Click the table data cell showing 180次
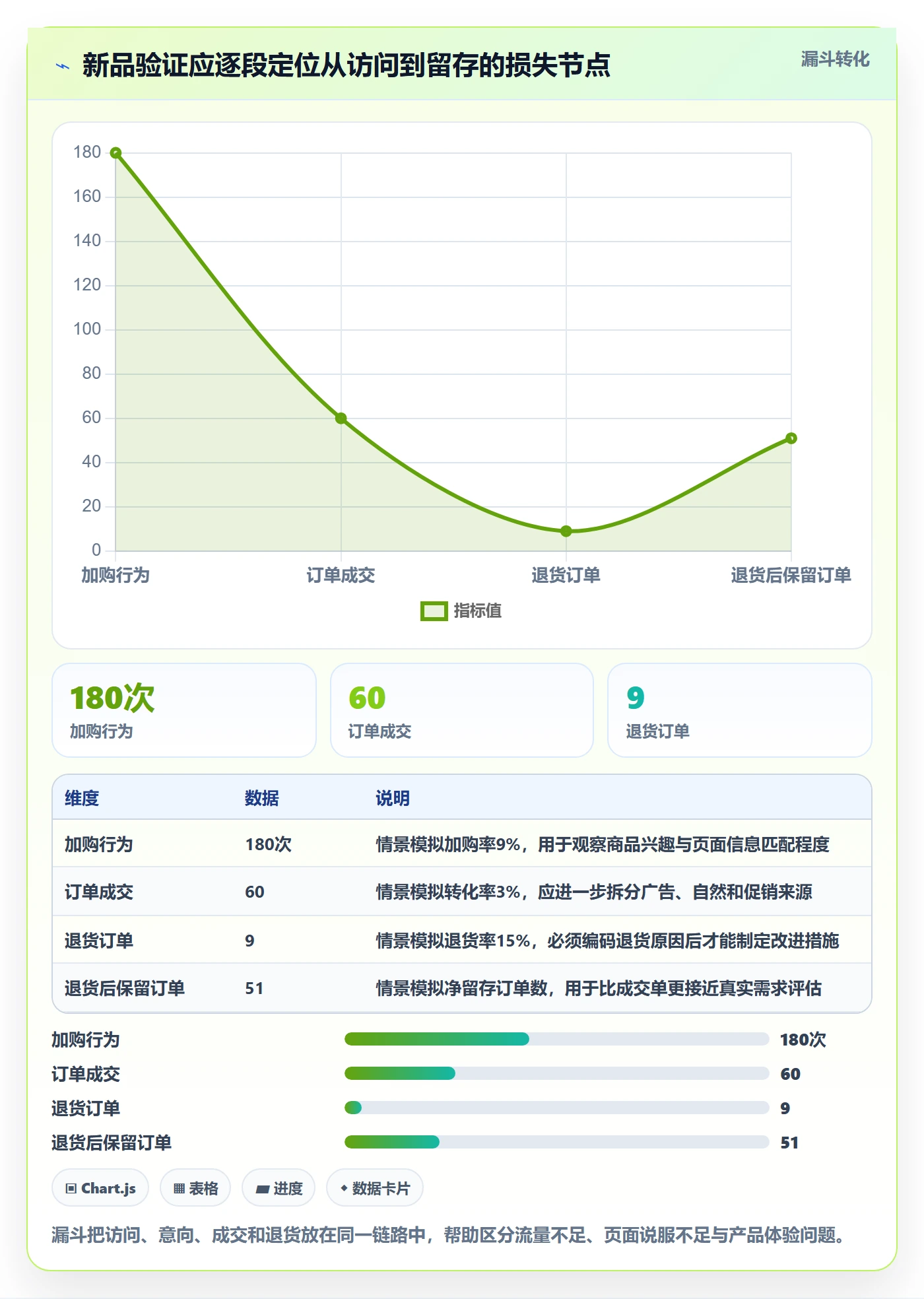 pyautogui.click(x=269, y=845)
